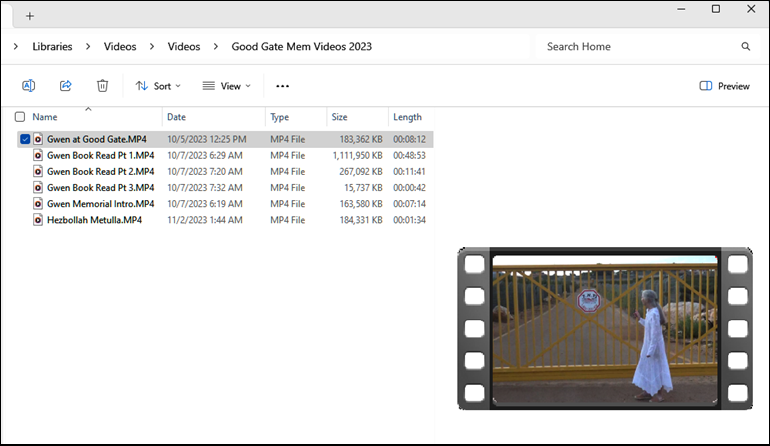Click date 10/7/2023 7:20 AM
The height and width of the screenshot is (446, 770).
(x=205, y=172)
